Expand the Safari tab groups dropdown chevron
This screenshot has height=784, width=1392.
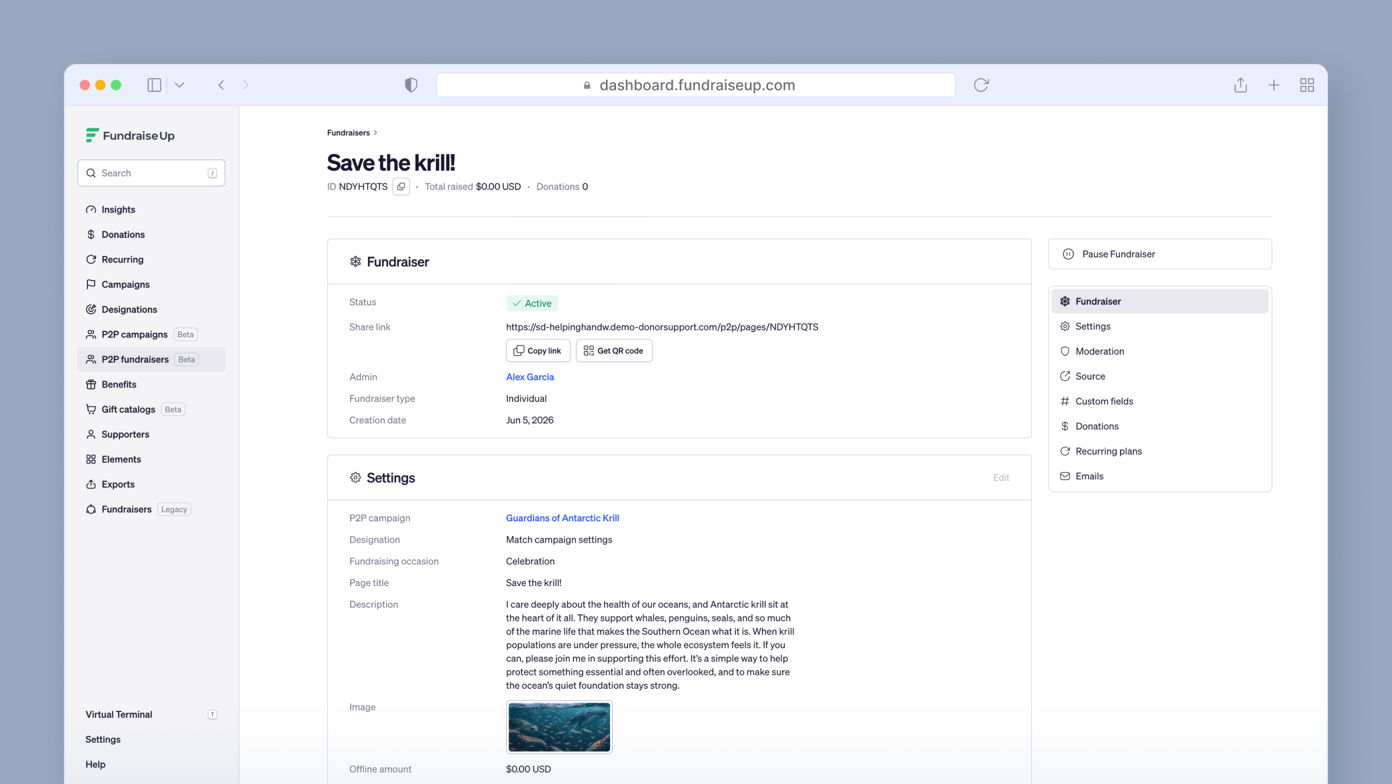tap(179, 85)
